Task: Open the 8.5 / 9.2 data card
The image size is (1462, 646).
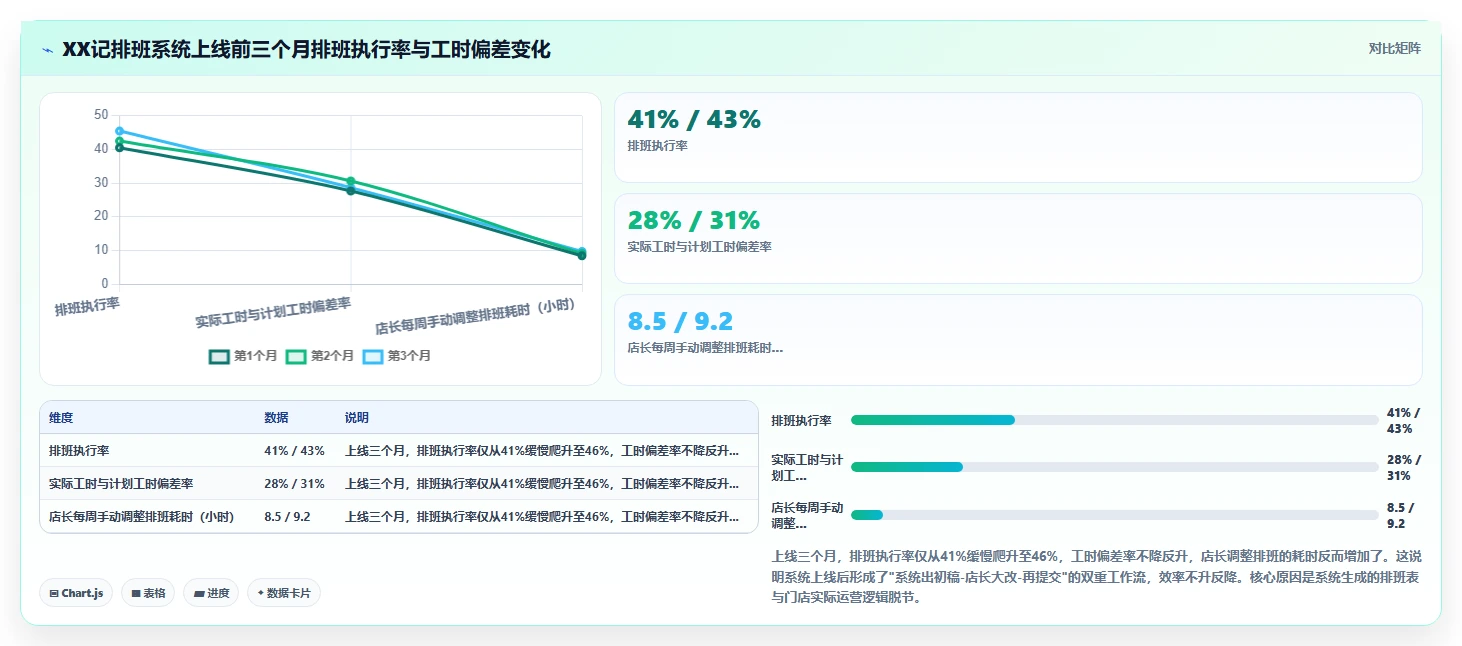Action: point(1018,340)
